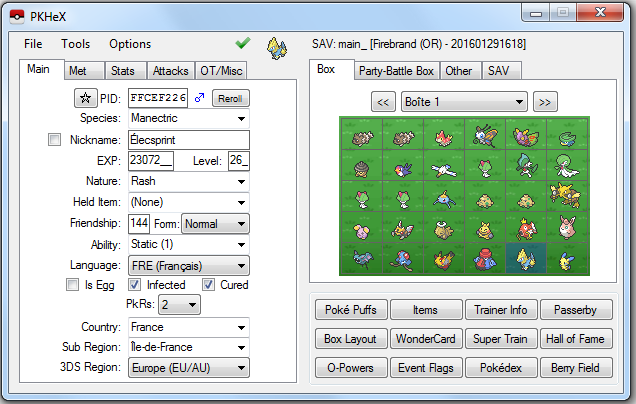Image resolution: width=636 pixels, height=404 pixels.
Task: Select the Whismur sprite in the box
Action: click(x=362, y=232)
